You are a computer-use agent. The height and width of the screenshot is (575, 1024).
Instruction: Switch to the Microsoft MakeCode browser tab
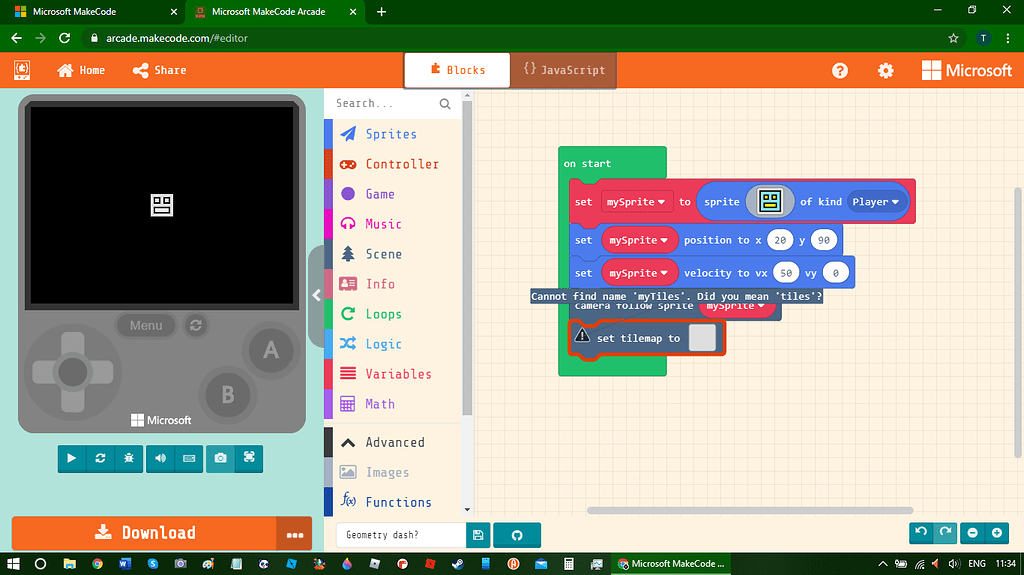coord(91,12)
